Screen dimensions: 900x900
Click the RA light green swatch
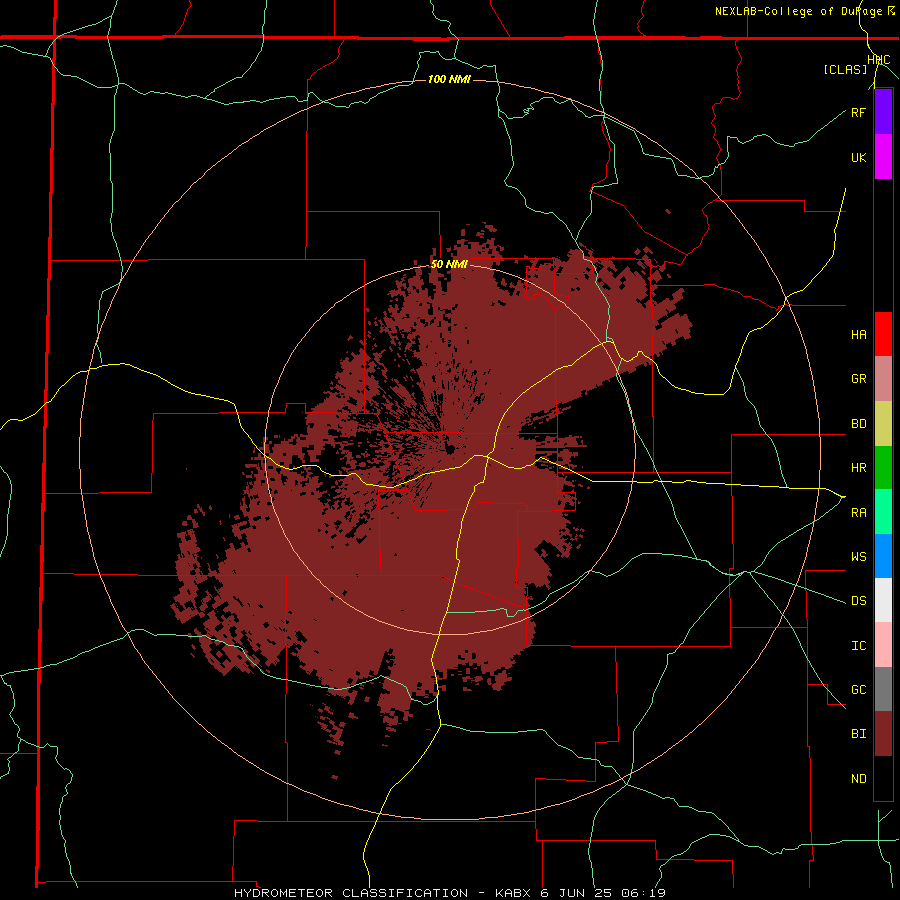pyautogui.click(x=883, y=512)
